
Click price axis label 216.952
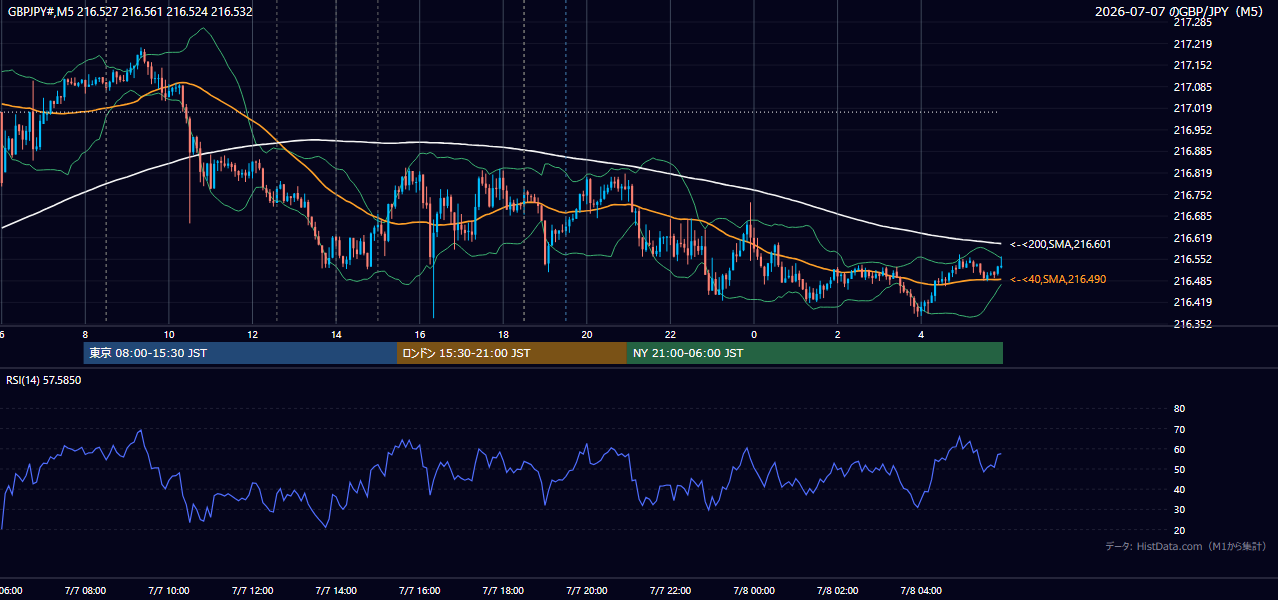click(x=1192, y=130)
